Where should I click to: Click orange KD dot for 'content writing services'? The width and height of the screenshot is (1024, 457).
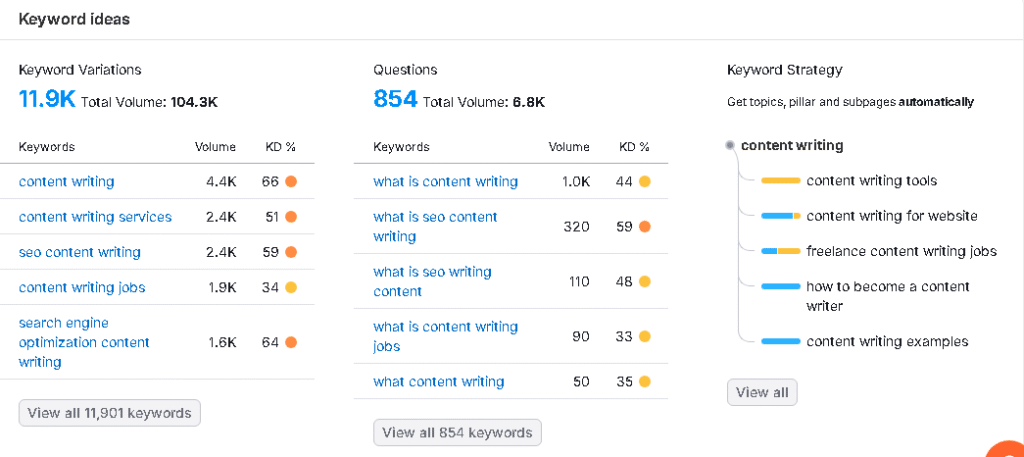(291, 217)
